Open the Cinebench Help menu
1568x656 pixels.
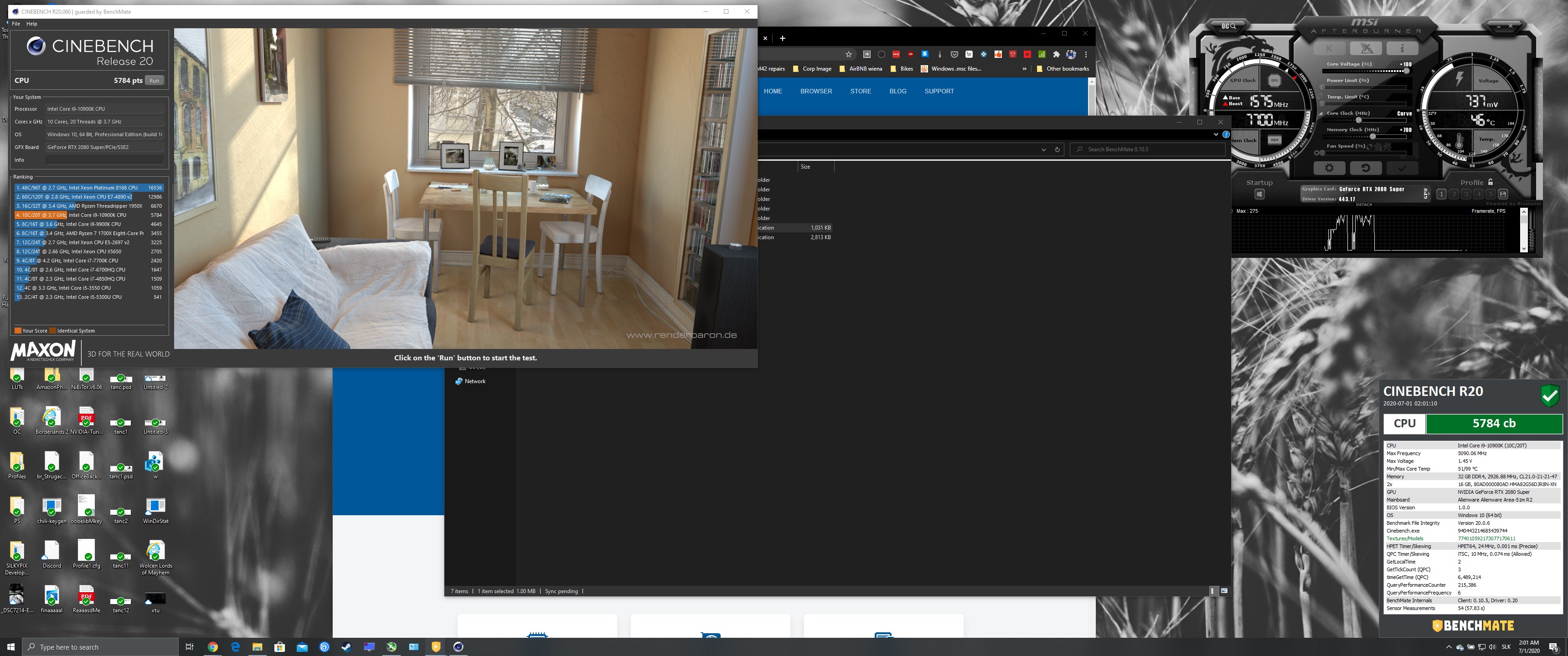[31, 24]
